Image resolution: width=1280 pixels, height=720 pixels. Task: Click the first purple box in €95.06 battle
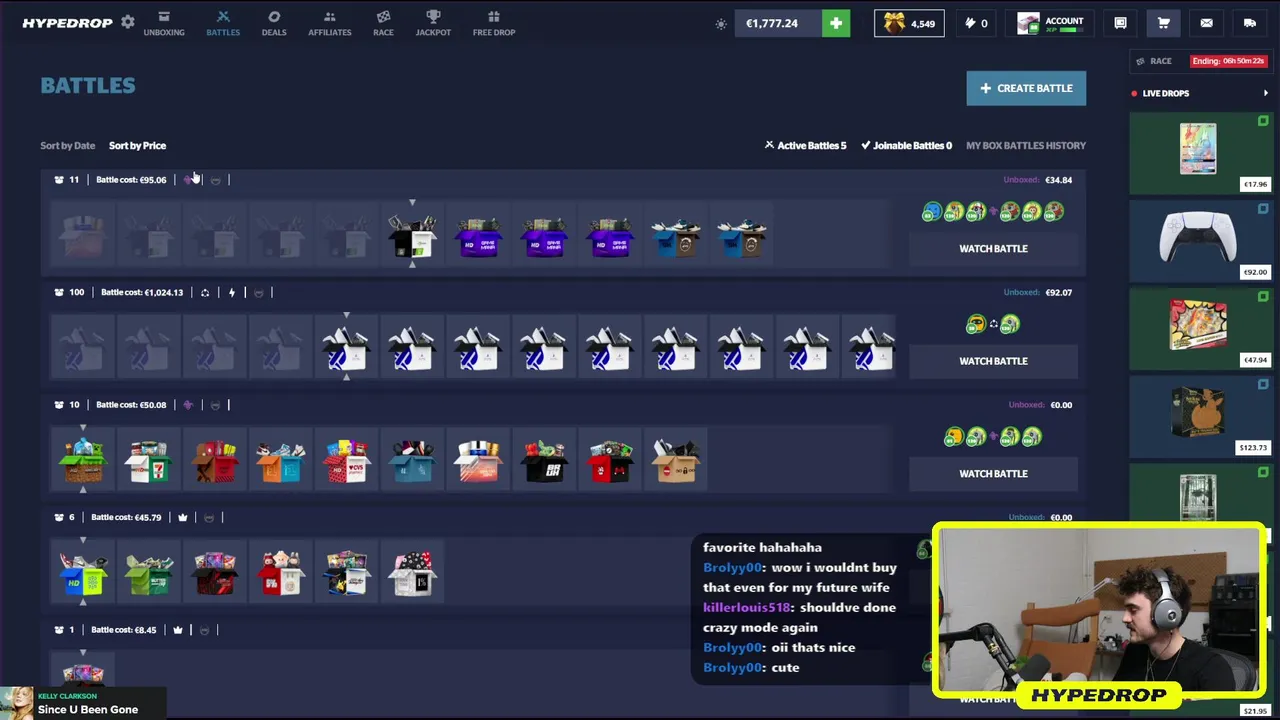(x=478, y=237)
